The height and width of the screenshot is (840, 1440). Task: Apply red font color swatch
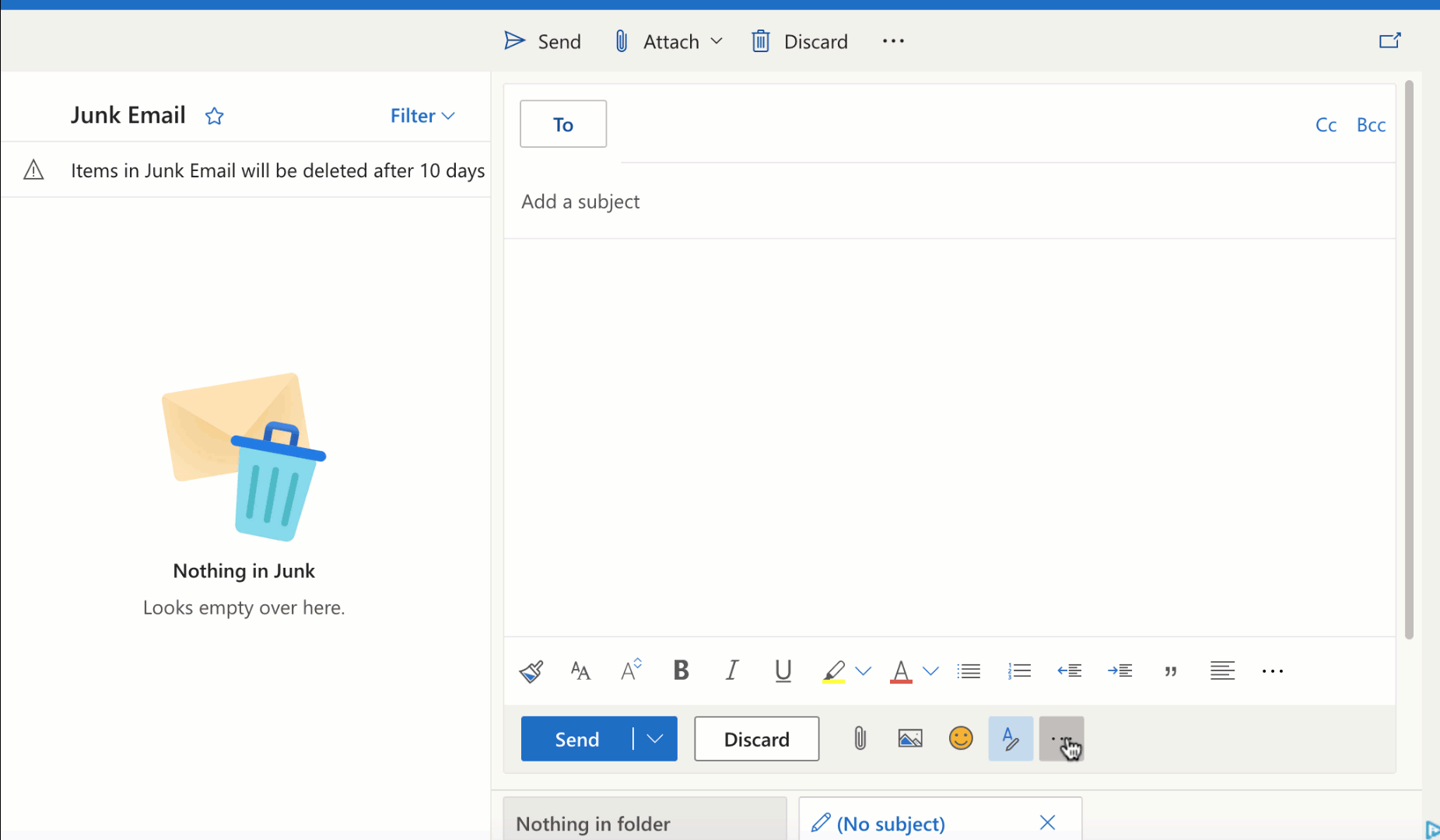[900, 670]
